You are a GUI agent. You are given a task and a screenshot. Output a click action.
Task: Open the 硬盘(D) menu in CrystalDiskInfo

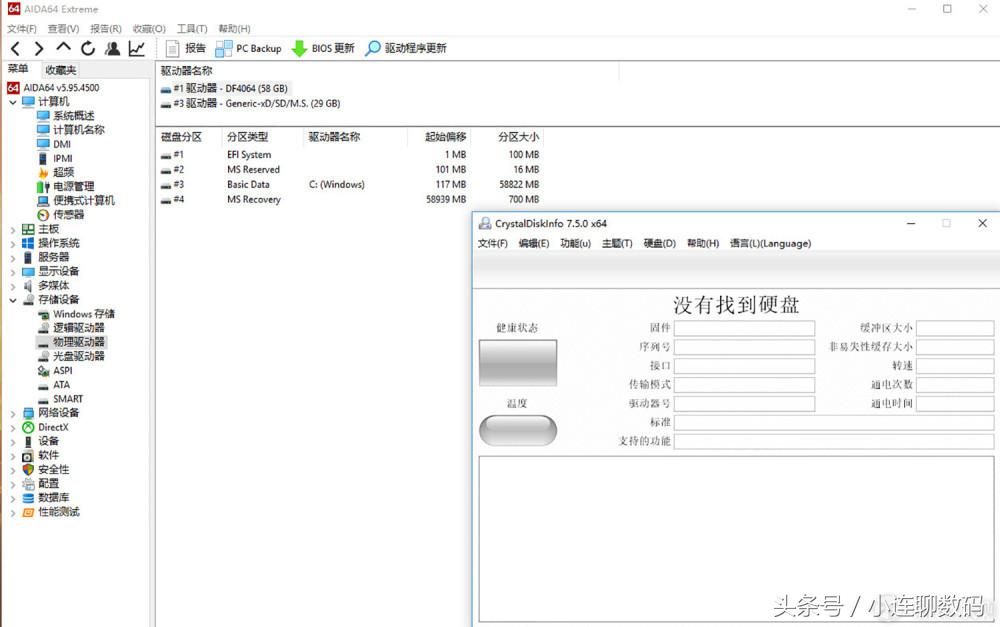(x=657, y=243)
